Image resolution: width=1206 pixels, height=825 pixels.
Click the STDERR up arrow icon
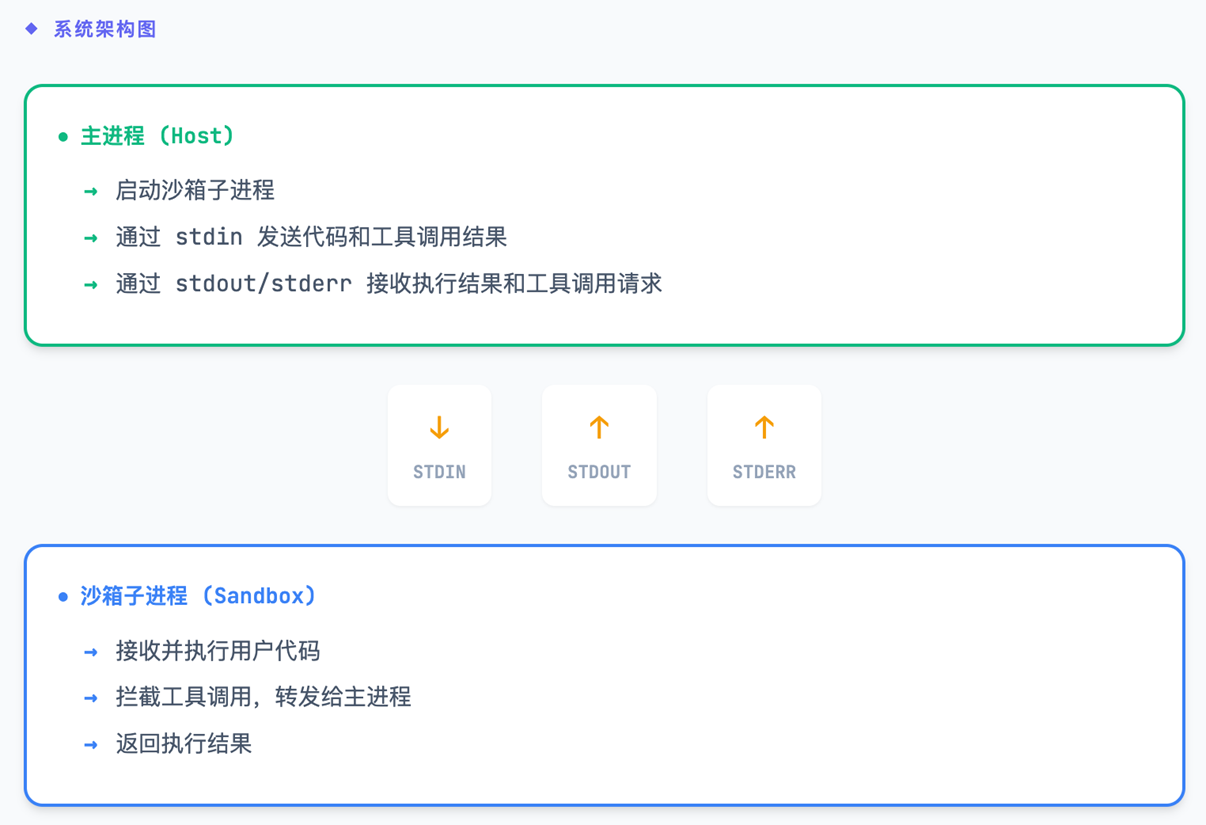tap(764, 428)
